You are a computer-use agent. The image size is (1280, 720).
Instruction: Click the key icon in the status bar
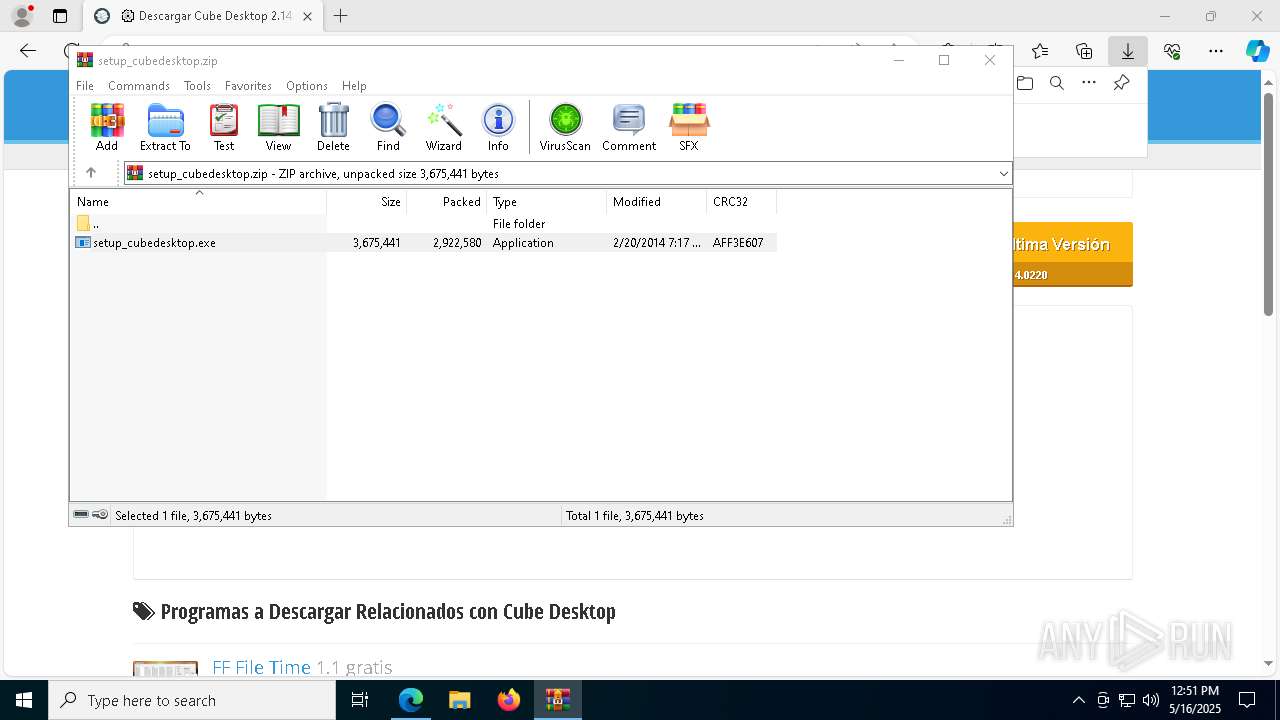(x=100, y=515)
